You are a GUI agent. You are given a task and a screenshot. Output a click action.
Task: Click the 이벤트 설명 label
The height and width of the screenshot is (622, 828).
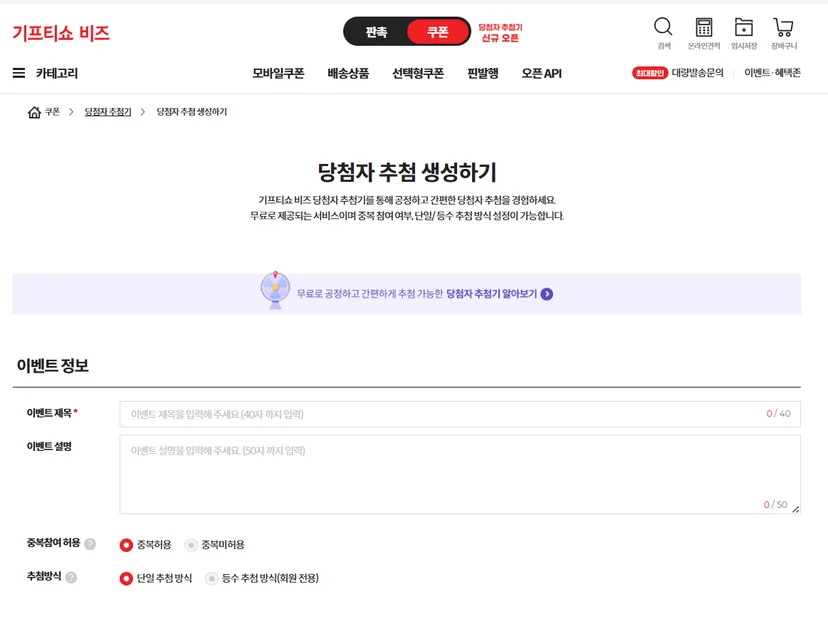[x=49, y=447]
